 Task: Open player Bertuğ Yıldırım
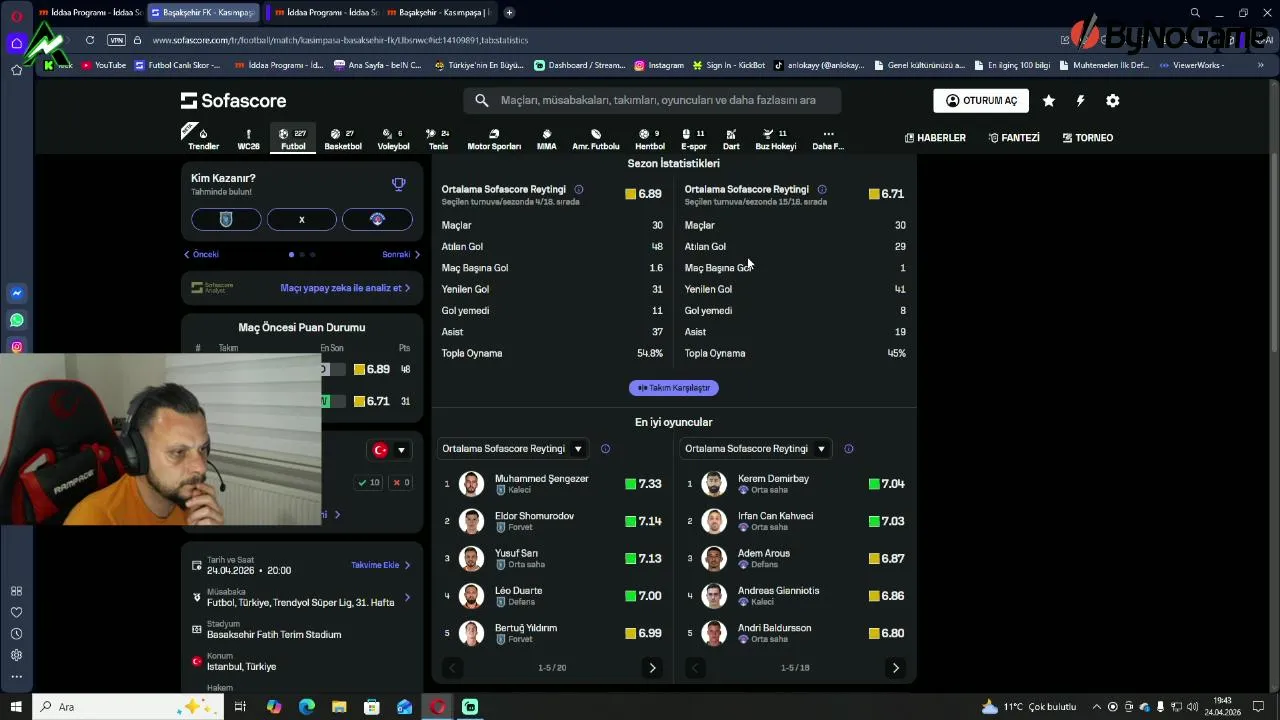pyautogui.click(x=553, y=633)
